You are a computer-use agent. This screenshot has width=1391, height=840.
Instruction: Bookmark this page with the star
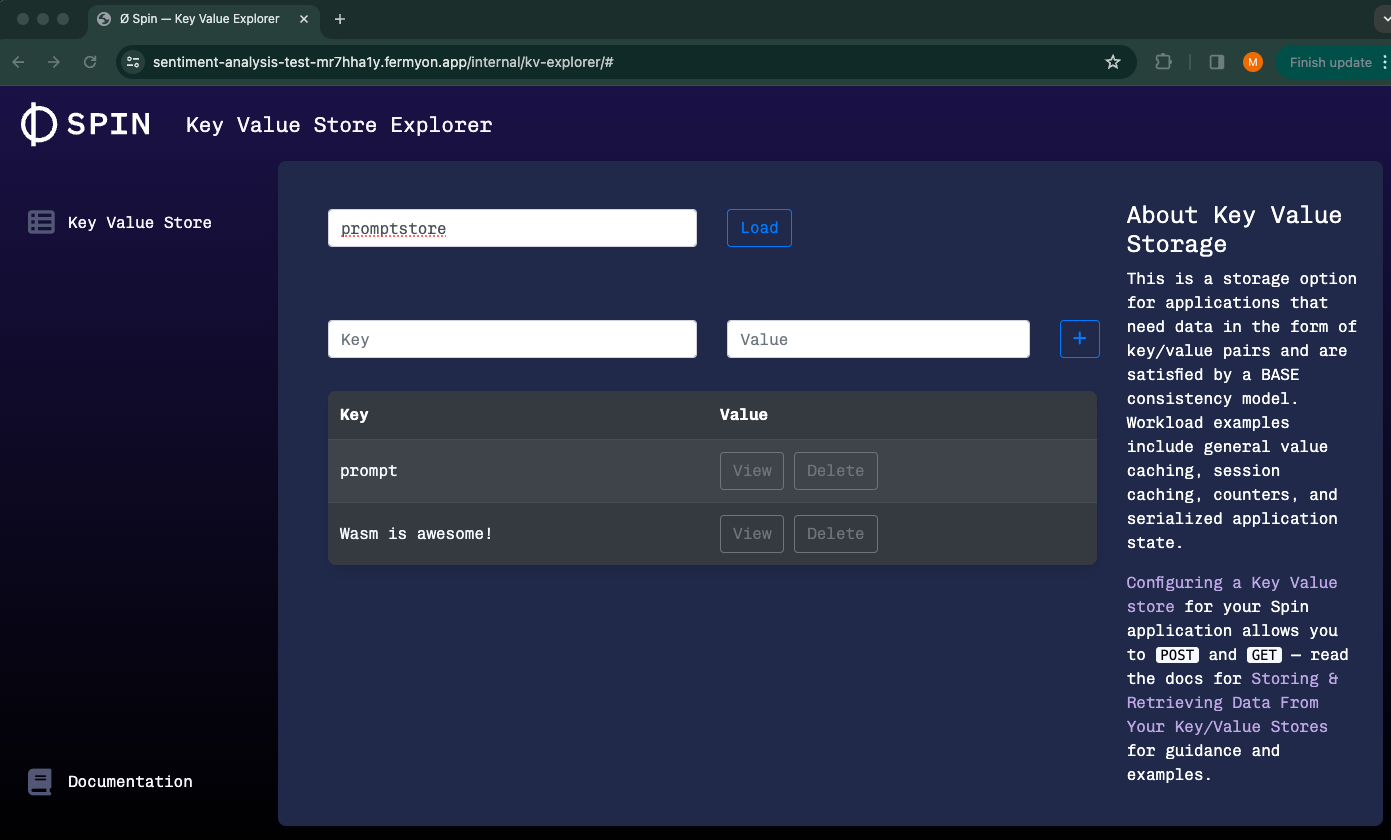click(x=1113, y=62)
